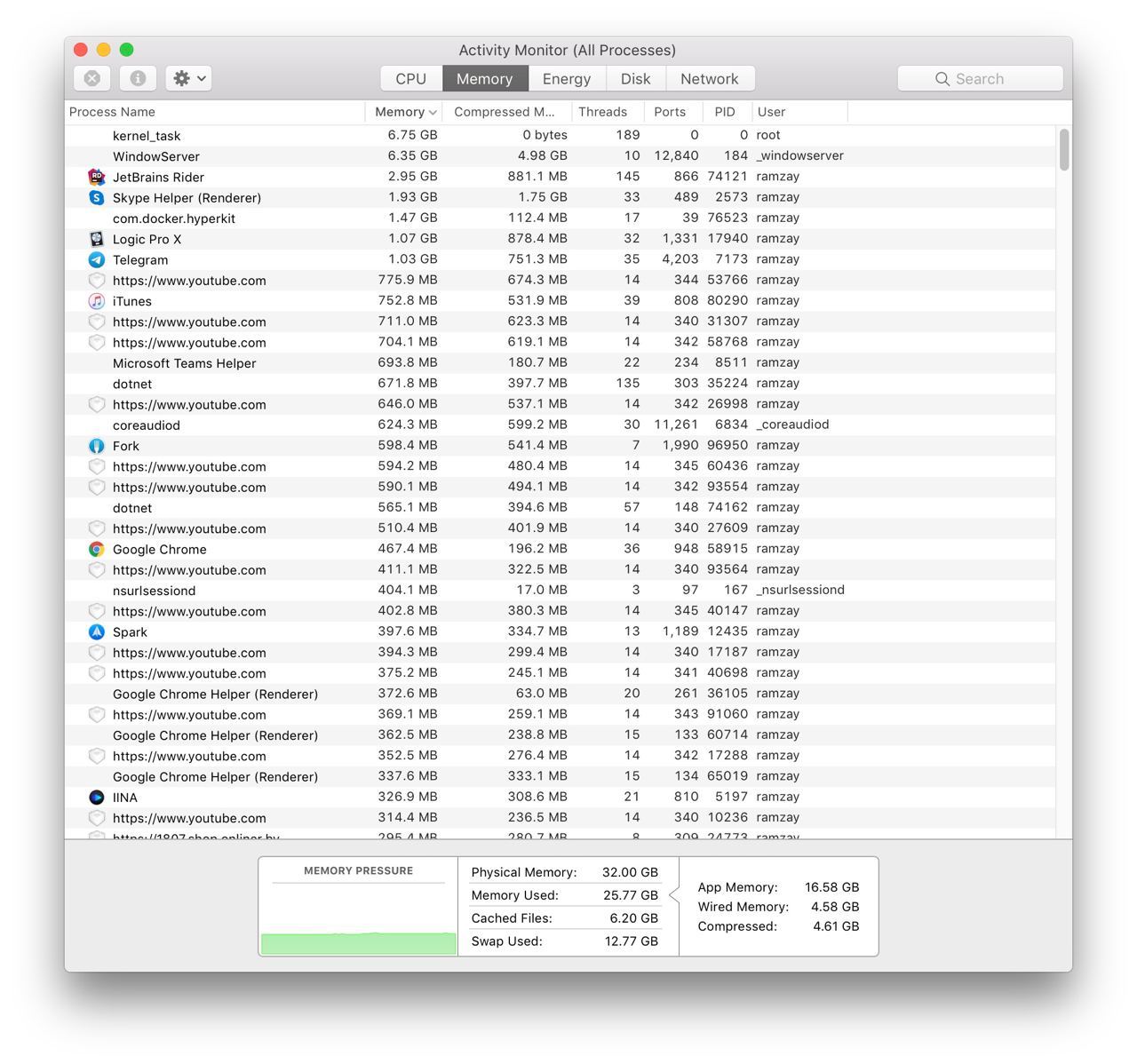This screenshot has width=1137, height=1064.
Task: Click the iTunes app icon
Action: (x=97, y=301)
